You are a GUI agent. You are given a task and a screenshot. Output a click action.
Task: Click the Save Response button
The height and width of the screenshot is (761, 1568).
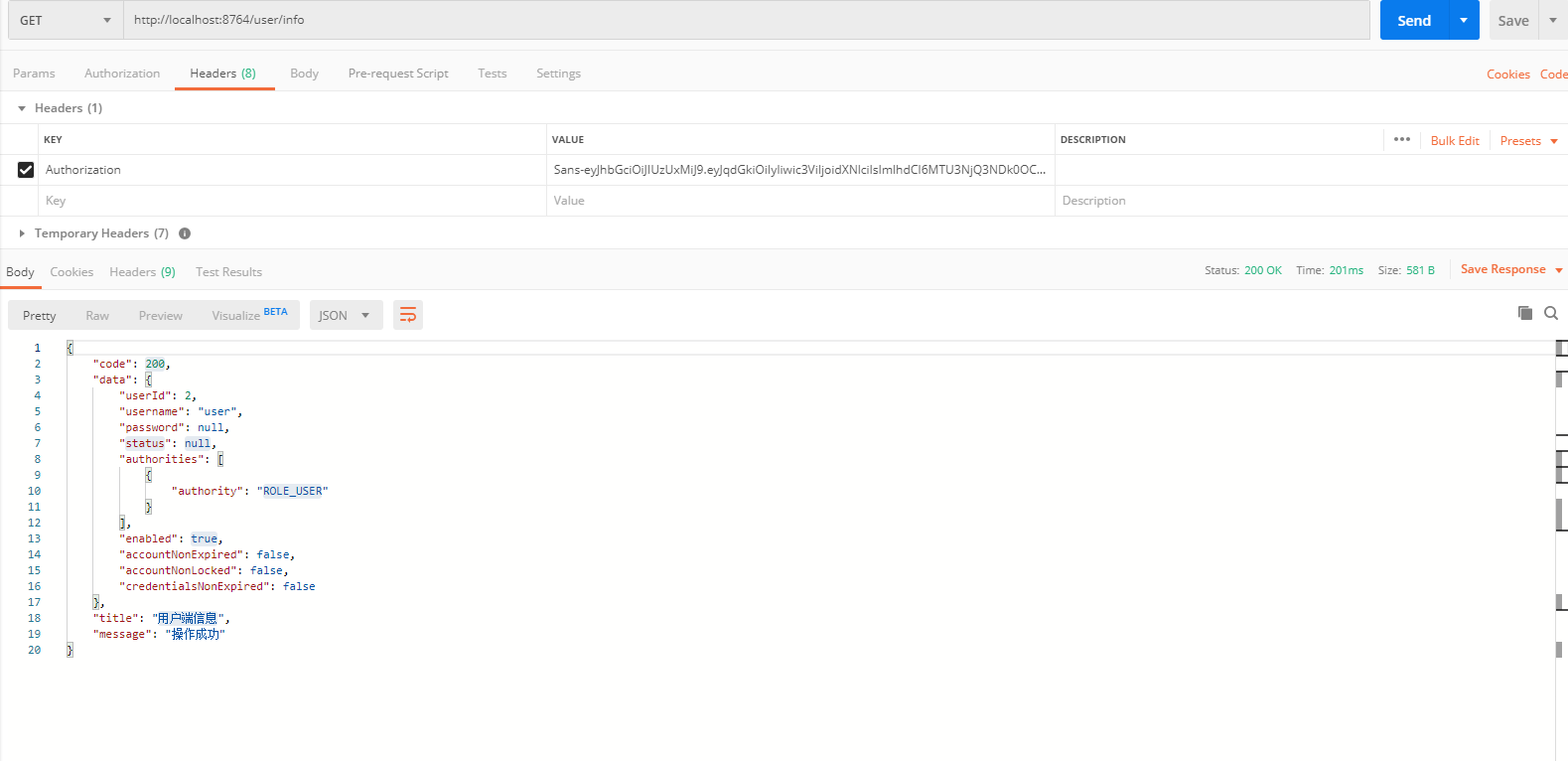[1502, 269]
